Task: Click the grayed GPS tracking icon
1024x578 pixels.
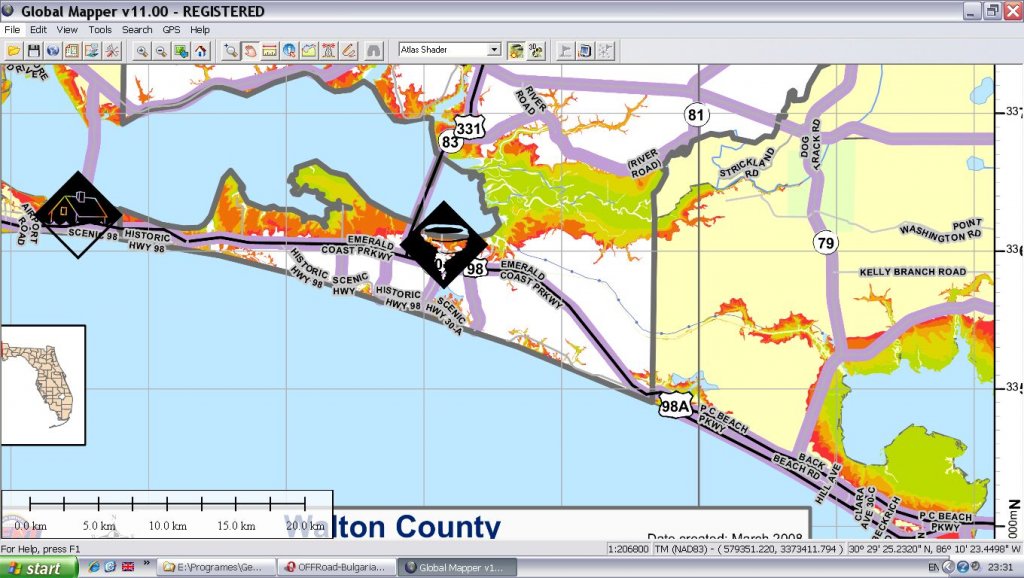Action: click(605, 50)
